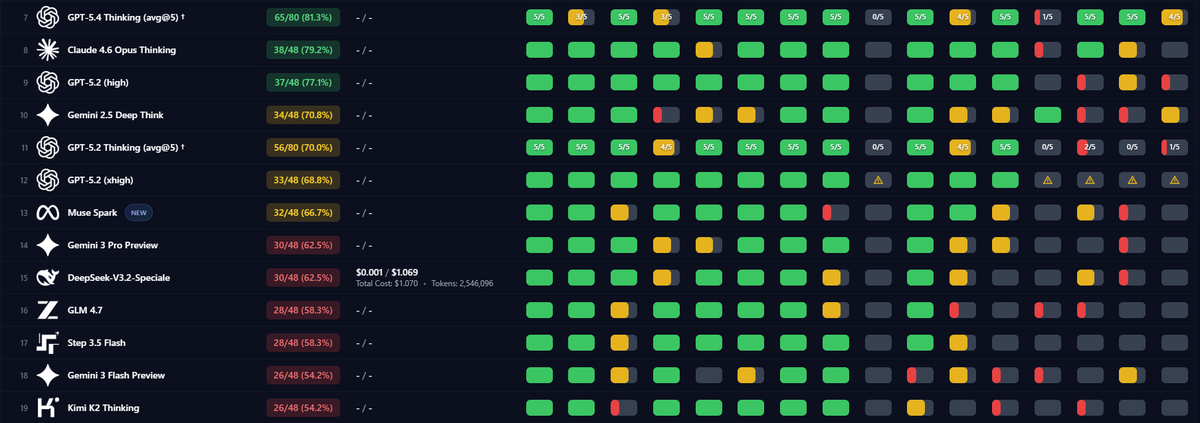Click the OpenAI logo beside GPT-5.2 (xhigh)
This screenshot has height=423, width=1200.
pyautogui.click(x=47, y=180)
